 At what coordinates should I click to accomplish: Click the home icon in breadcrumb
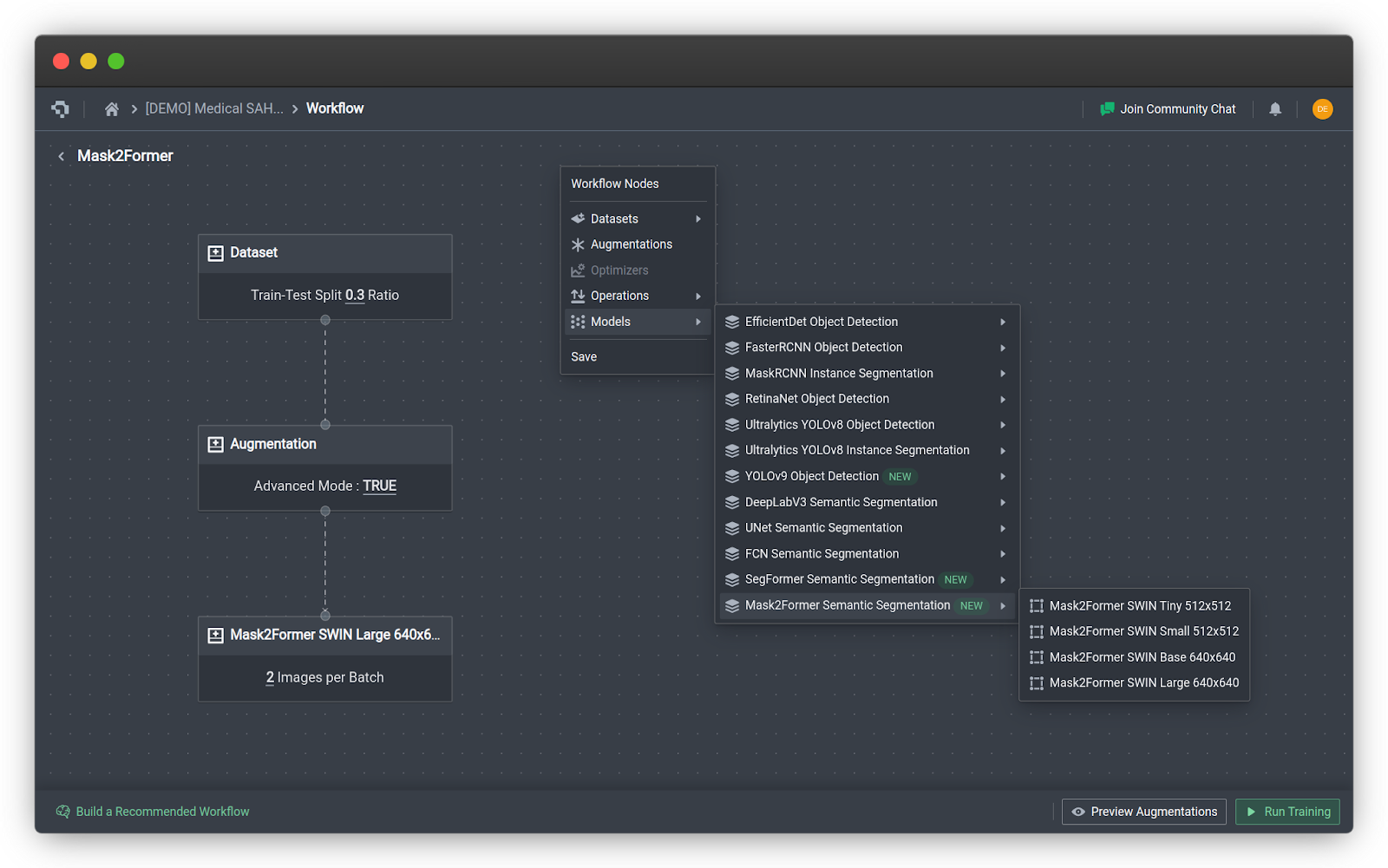click(112, 109)
